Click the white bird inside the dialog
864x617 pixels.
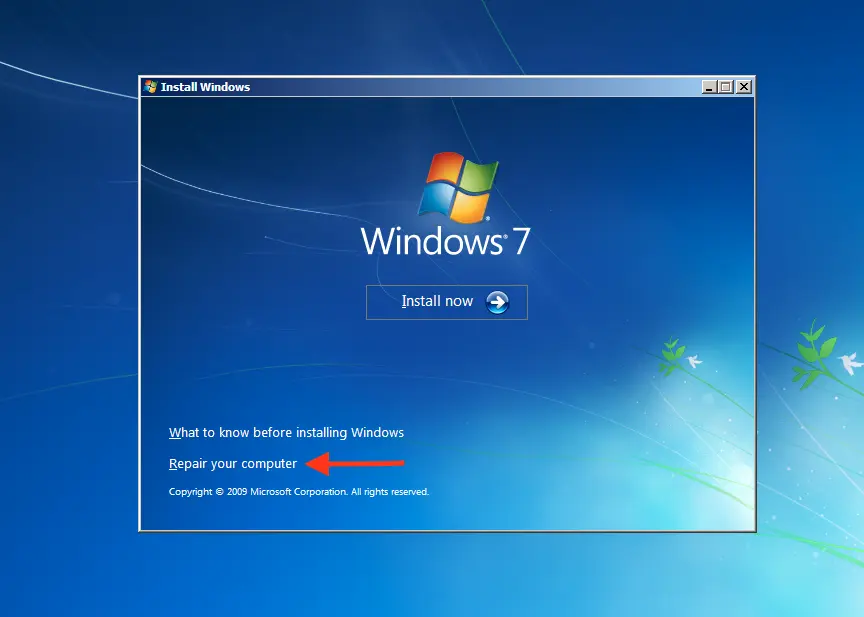[693, 360]
